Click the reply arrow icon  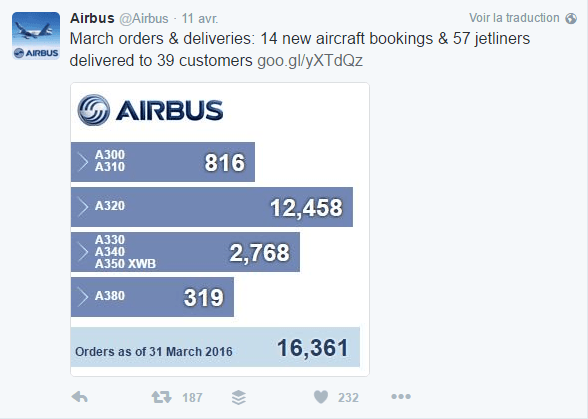pyautogui.click(x=80, y=397)
